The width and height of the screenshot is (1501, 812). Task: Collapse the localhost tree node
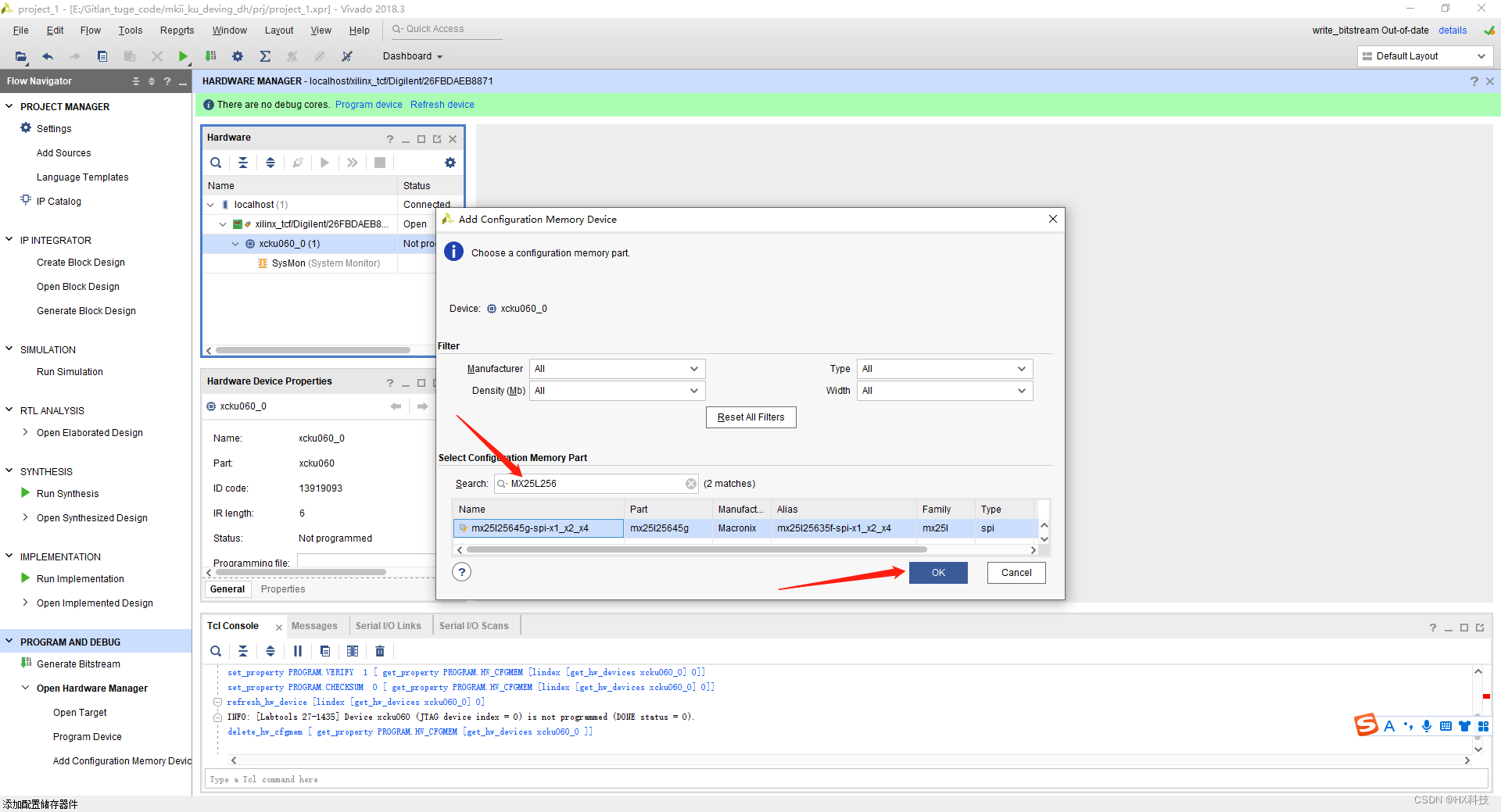210,205
